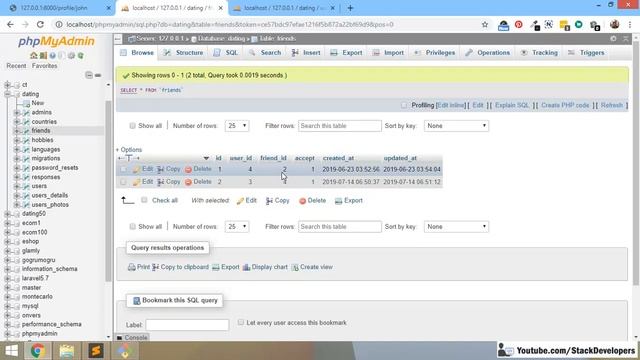Open the phpMyAdmin documentation icon
The image size is (640, 360).
[x=53, y=56]
